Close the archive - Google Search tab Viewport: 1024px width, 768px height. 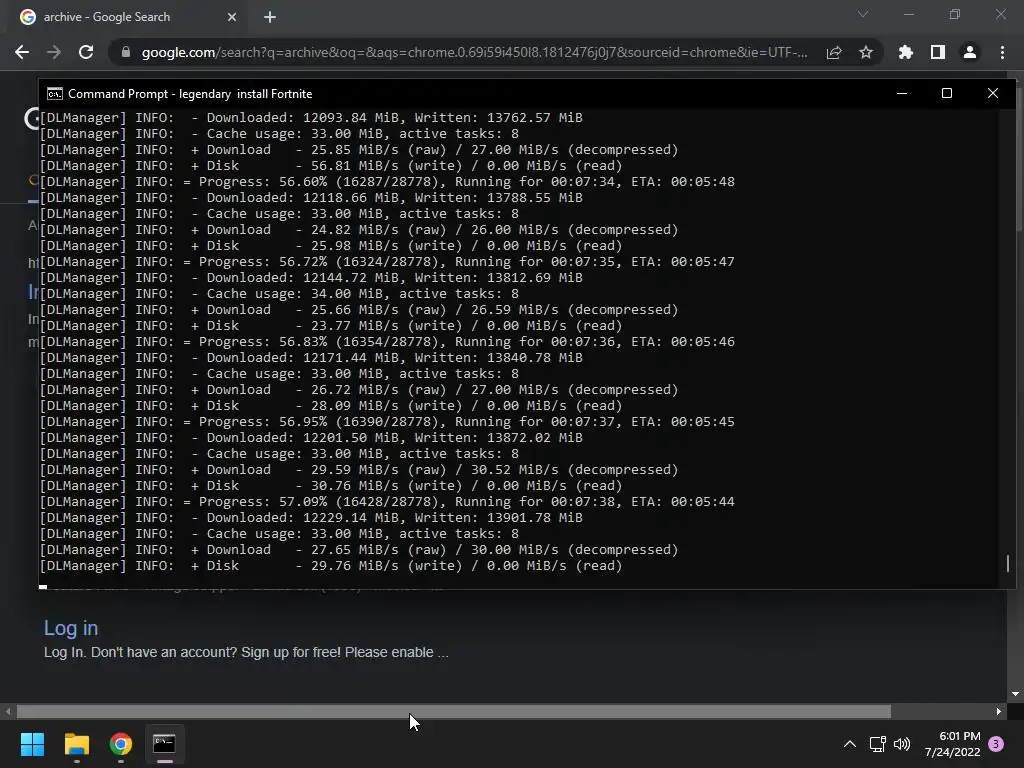(232, 17)
